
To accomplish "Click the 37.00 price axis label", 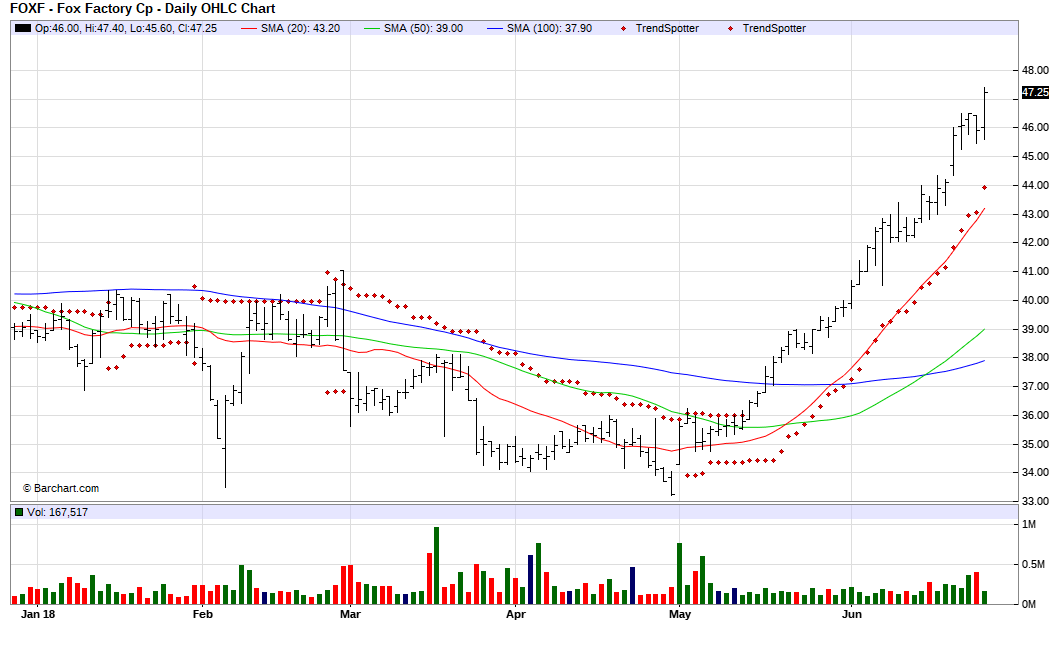I will (1036, 387).
